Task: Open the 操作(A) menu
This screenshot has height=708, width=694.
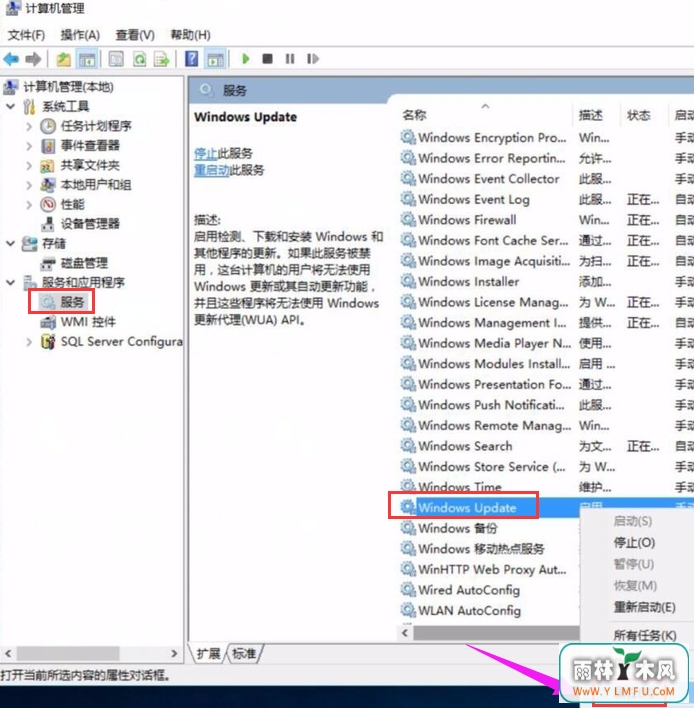Action: pos(80,35)
